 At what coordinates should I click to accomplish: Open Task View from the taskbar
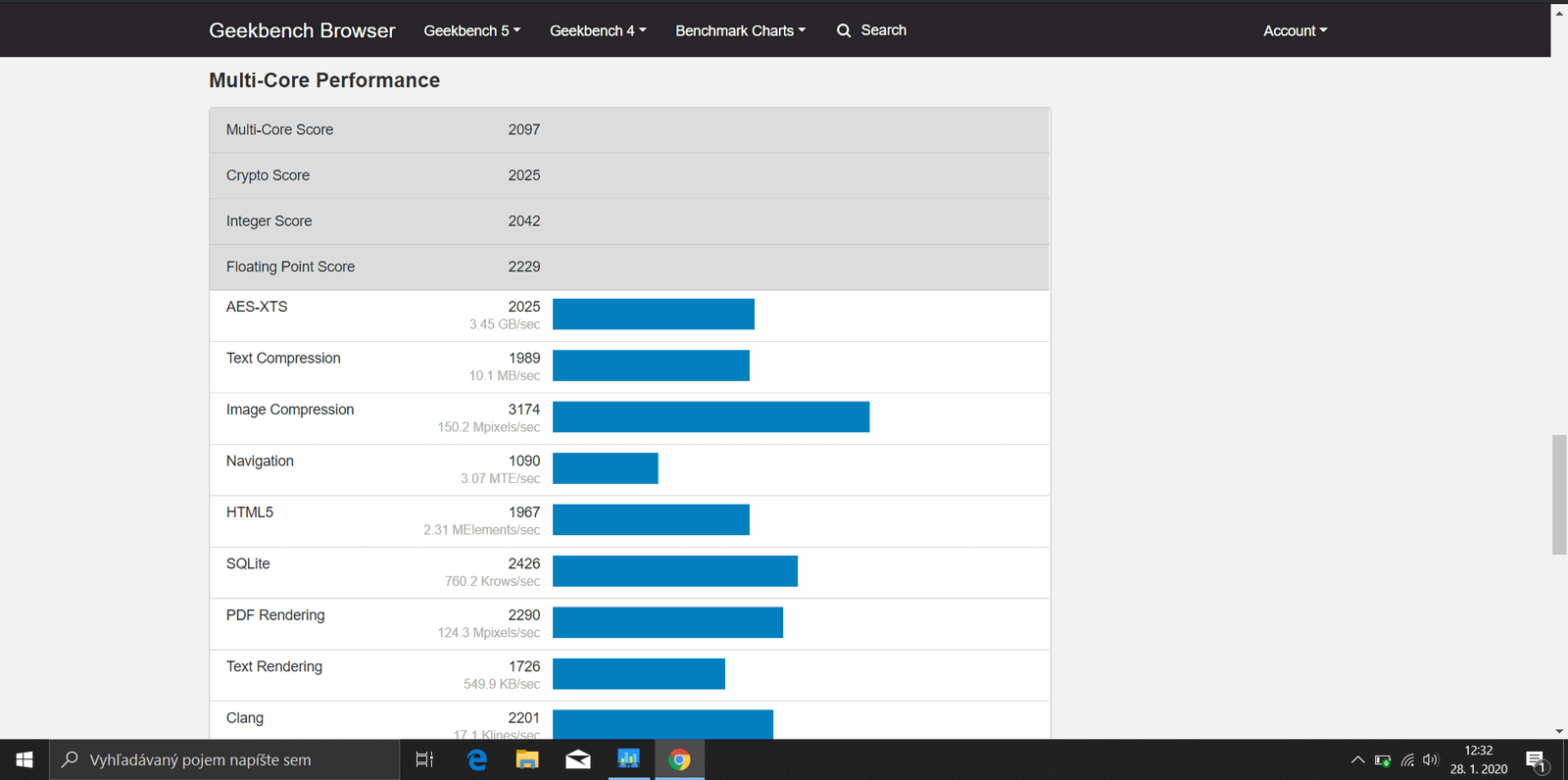pos(424,759)
